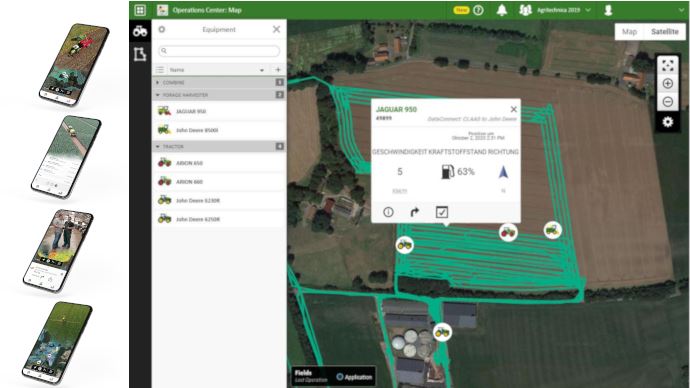Select ARION 650 in equipment list

(x=219, y=163)
